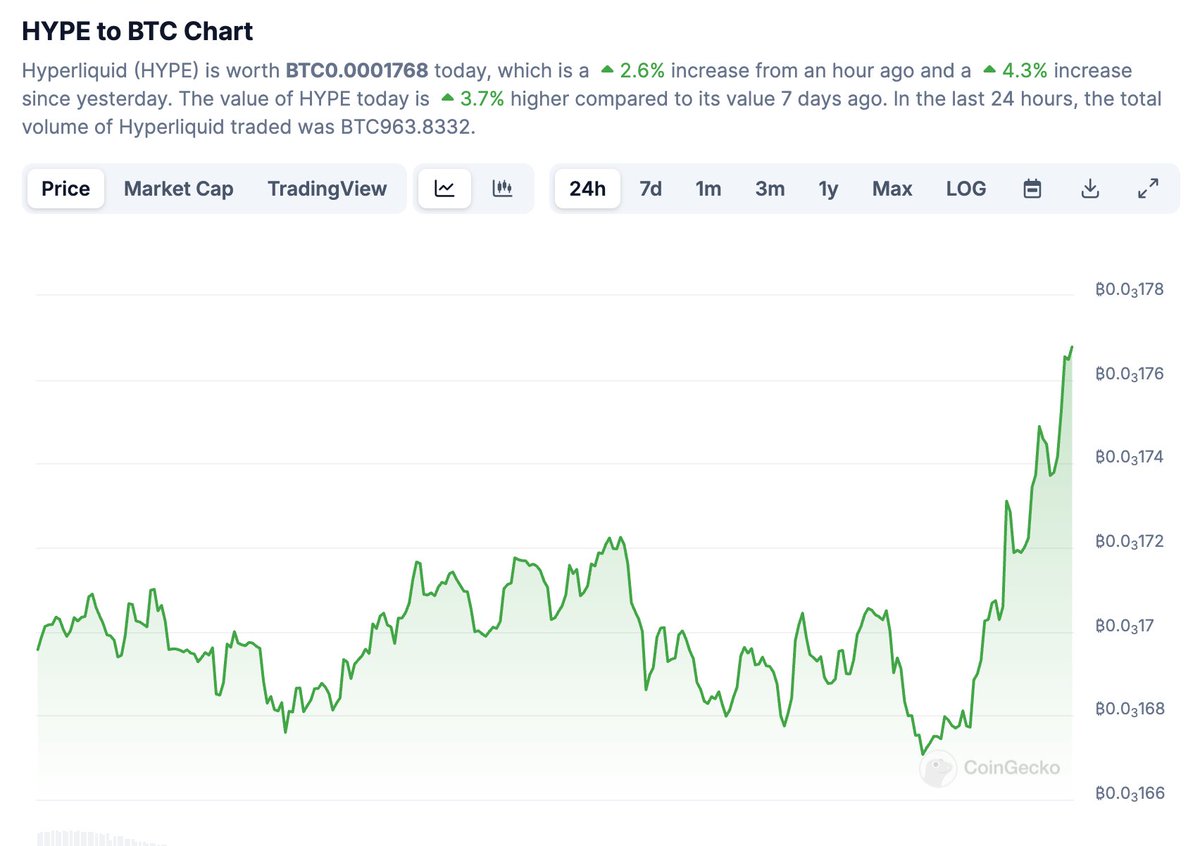This screenshot has height=846, width=1200.
Task: Click the ฿0.0₃166 axis label
Action: click(1129, 795)
